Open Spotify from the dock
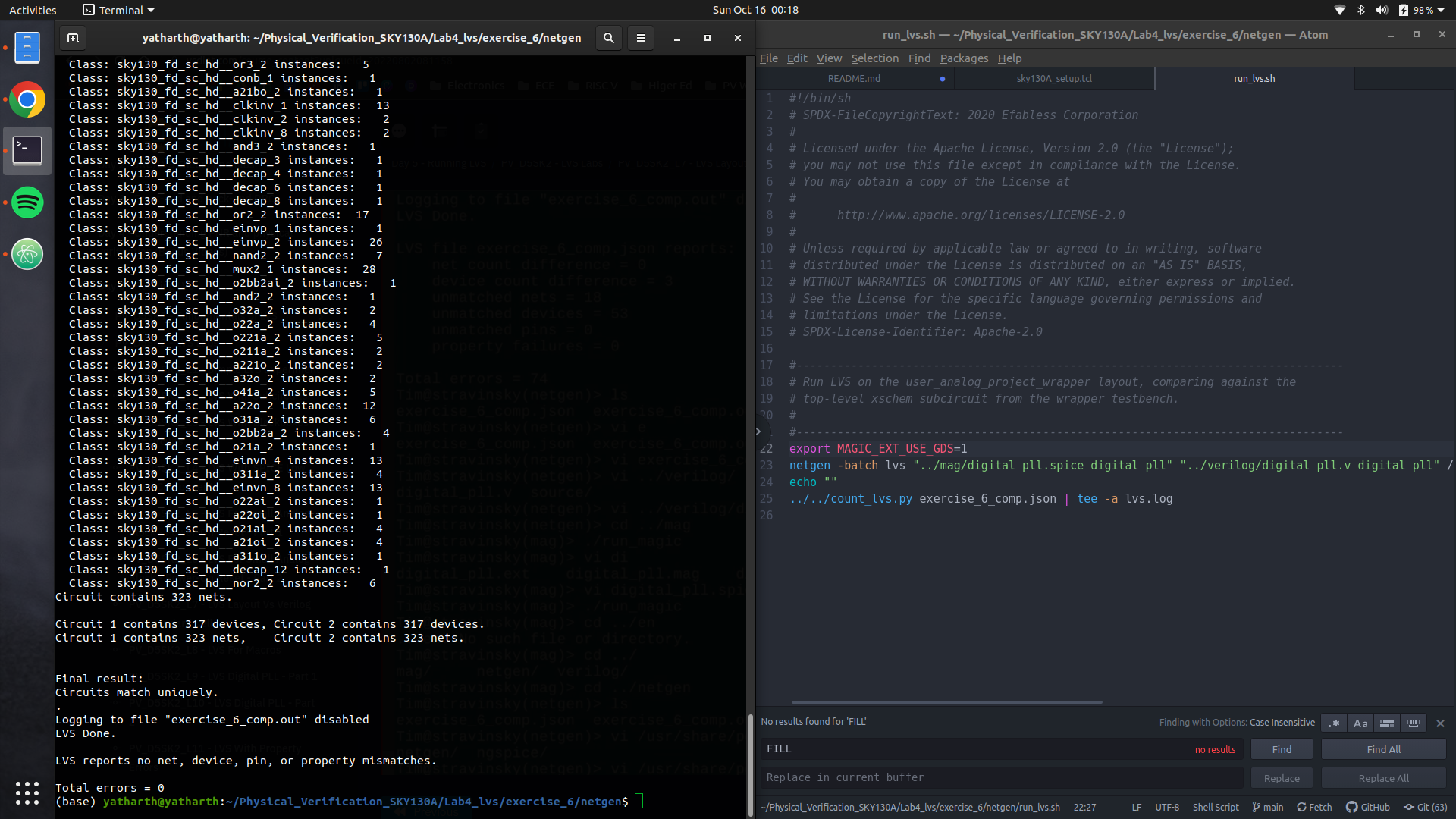The width and height of the screenshot is (1456, 819). pos(27,202)
